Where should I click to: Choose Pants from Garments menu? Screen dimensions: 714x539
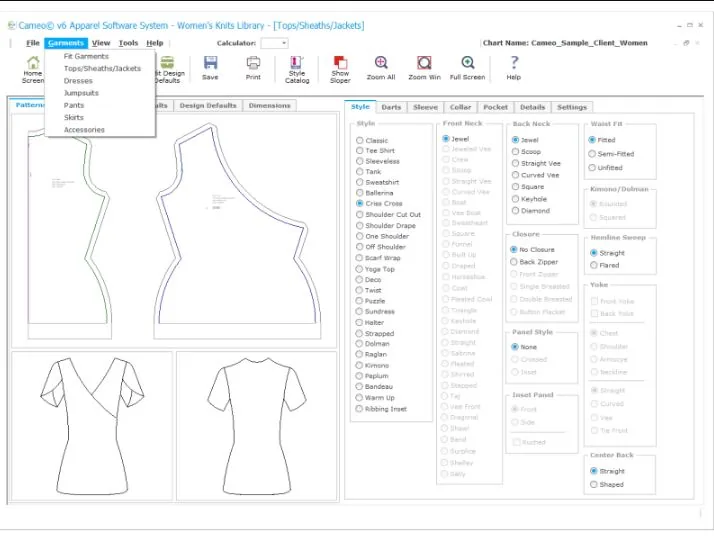[74, 105]
